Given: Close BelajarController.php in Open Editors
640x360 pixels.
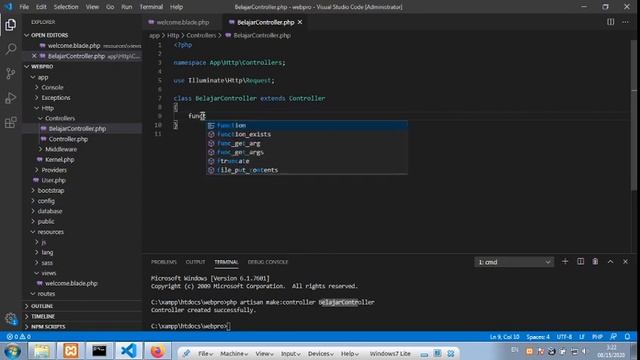Looking at the screenshot, I should point(34,56).
